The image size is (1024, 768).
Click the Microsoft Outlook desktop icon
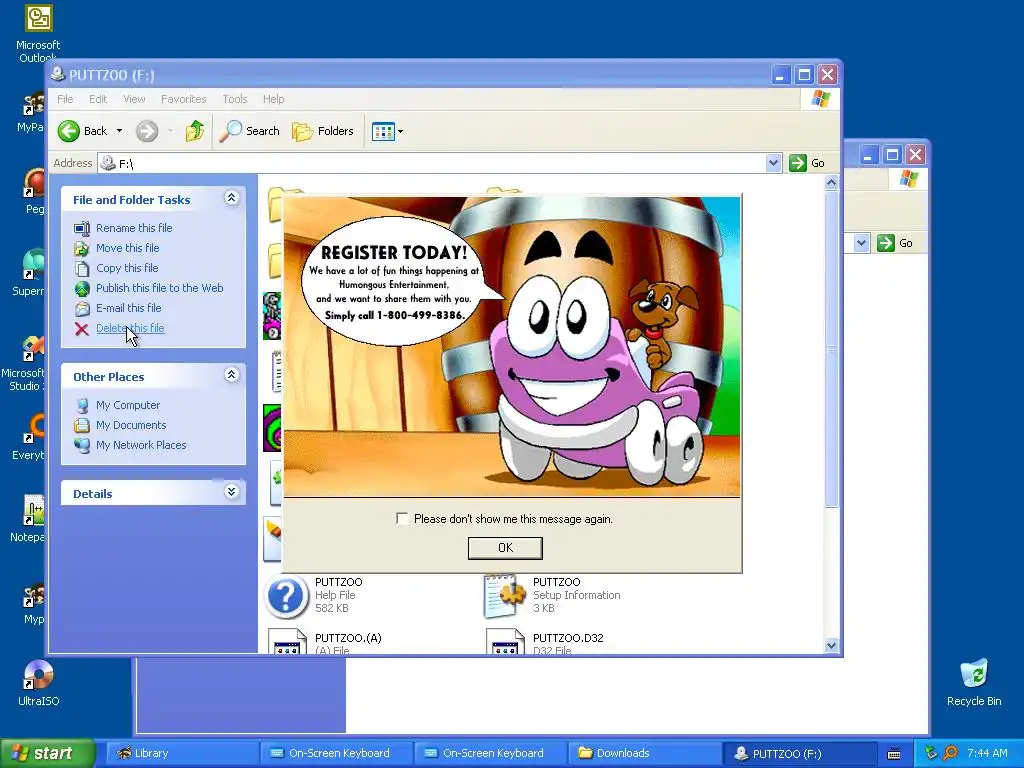click(x=39, y=18)
